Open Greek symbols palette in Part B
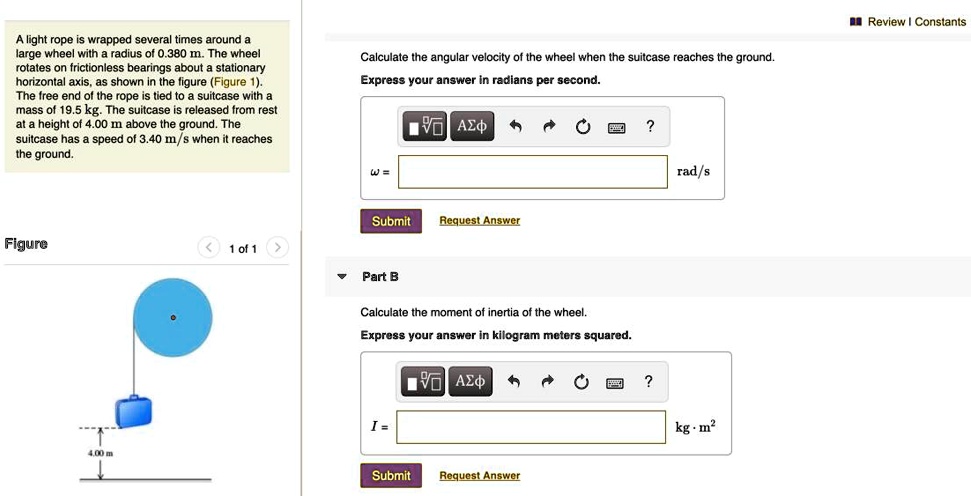The image size is (971, 496). (x=471, y=382)
